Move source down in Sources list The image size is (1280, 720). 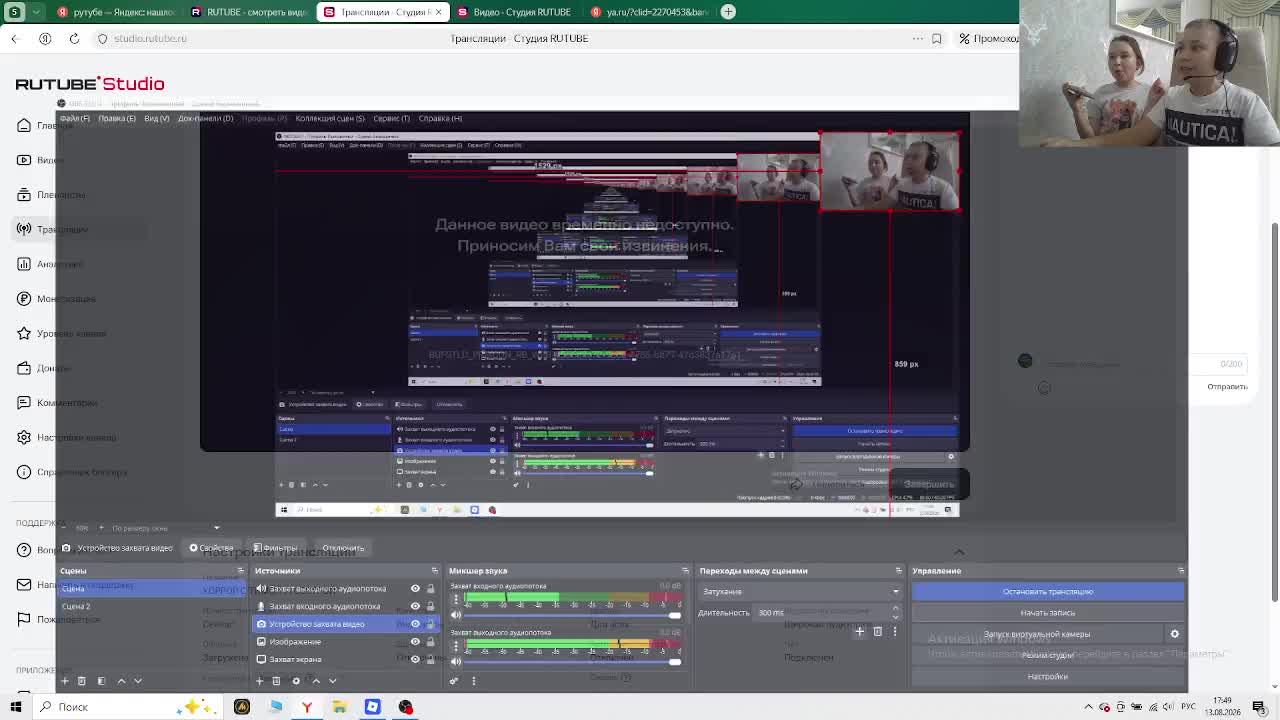[x=333, y=681]
